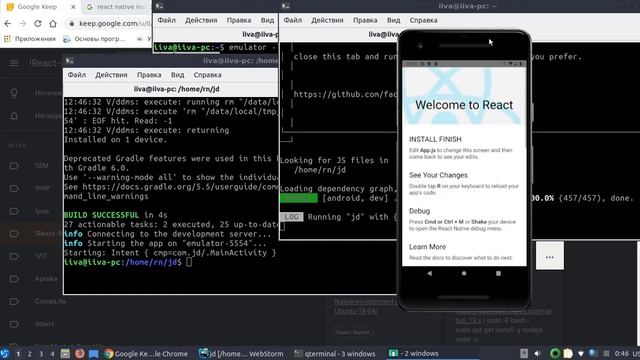Switch to workspace 3 on the pager
The height and width of the screenshot is (360, 640).
click(41, 354)
